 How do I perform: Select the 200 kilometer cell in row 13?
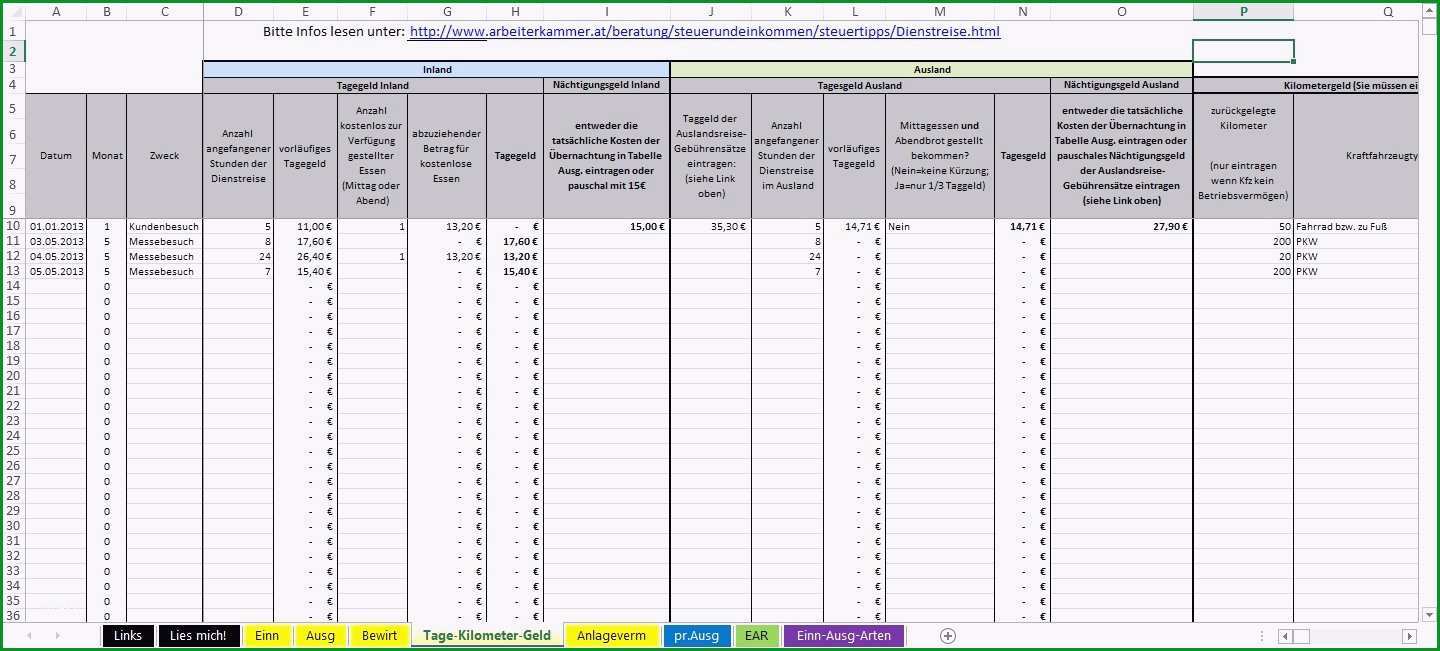point(1243,272)
